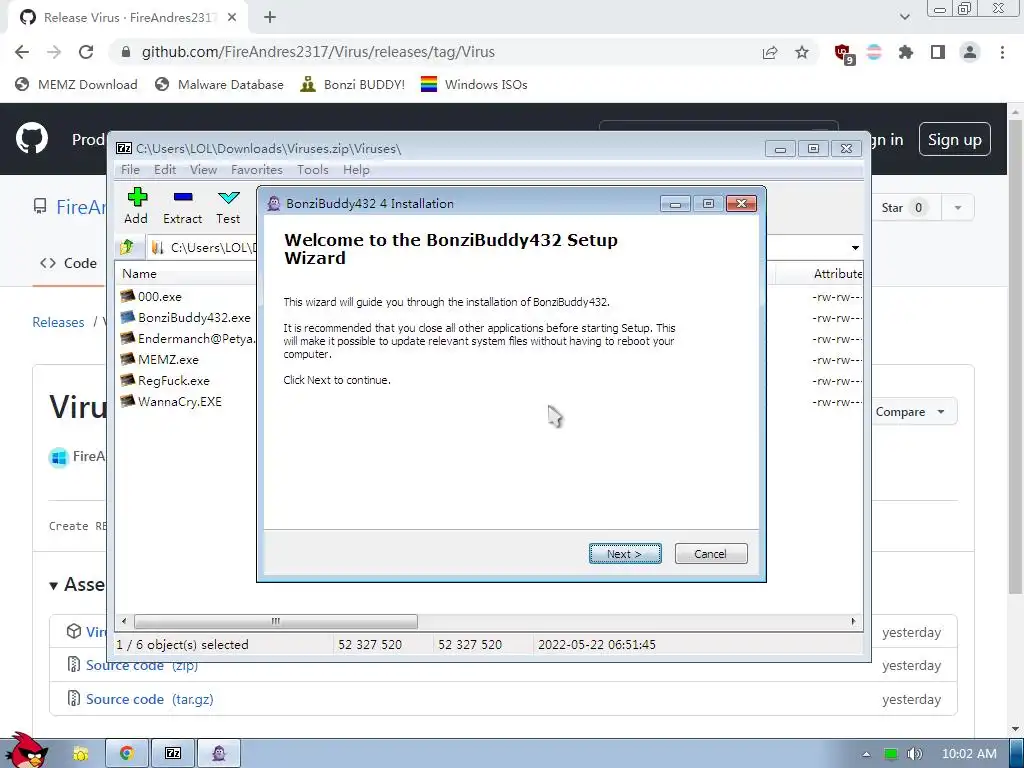
Task: Open Chrome tab search chevron
Action: tap(904, 17)
